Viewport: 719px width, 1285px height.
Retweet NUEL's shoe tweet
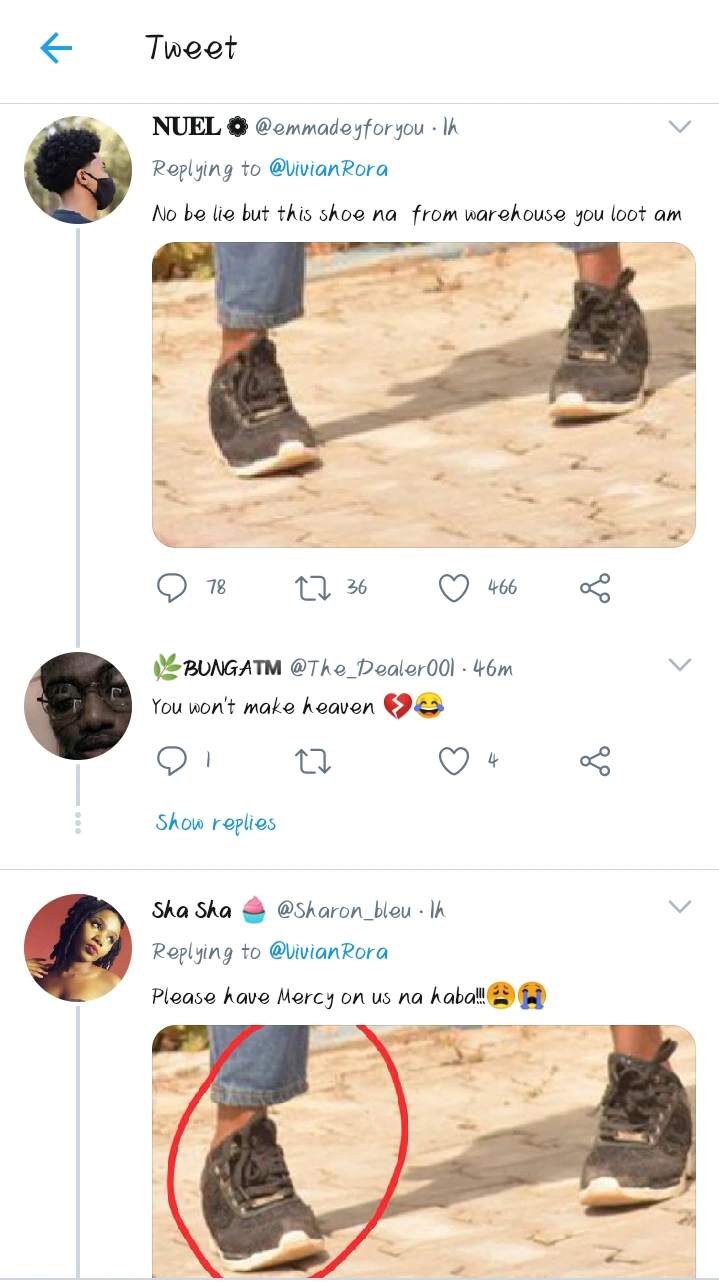tap(313, 588)
